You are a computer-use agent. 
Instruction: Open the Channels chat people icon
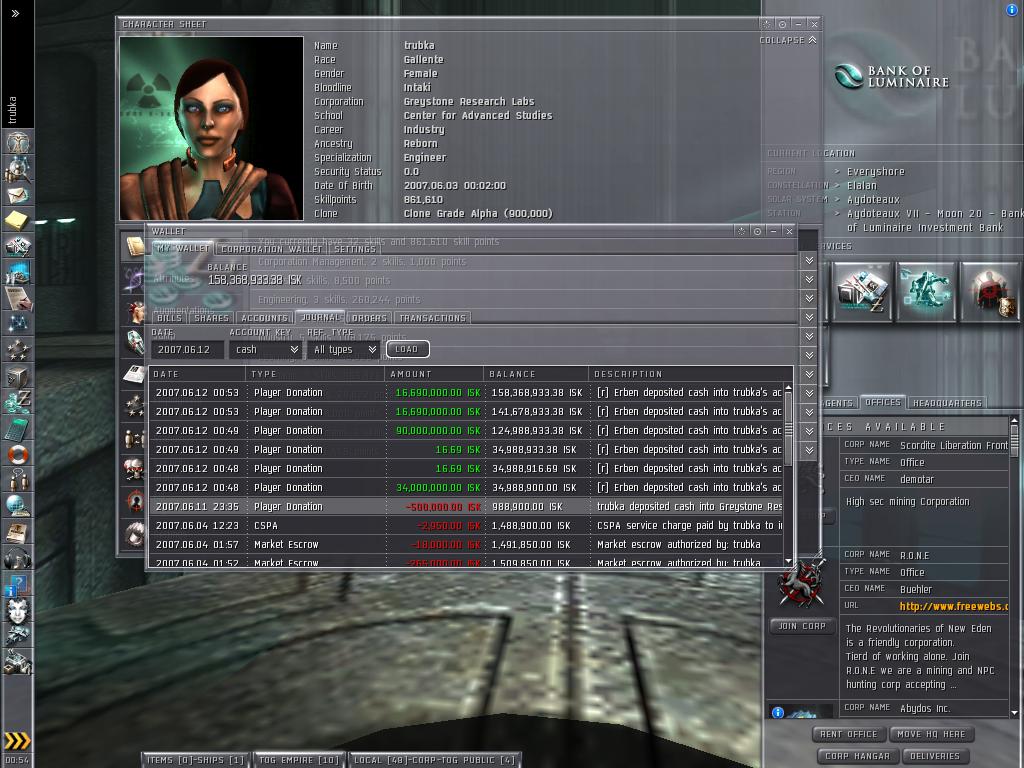18,479
